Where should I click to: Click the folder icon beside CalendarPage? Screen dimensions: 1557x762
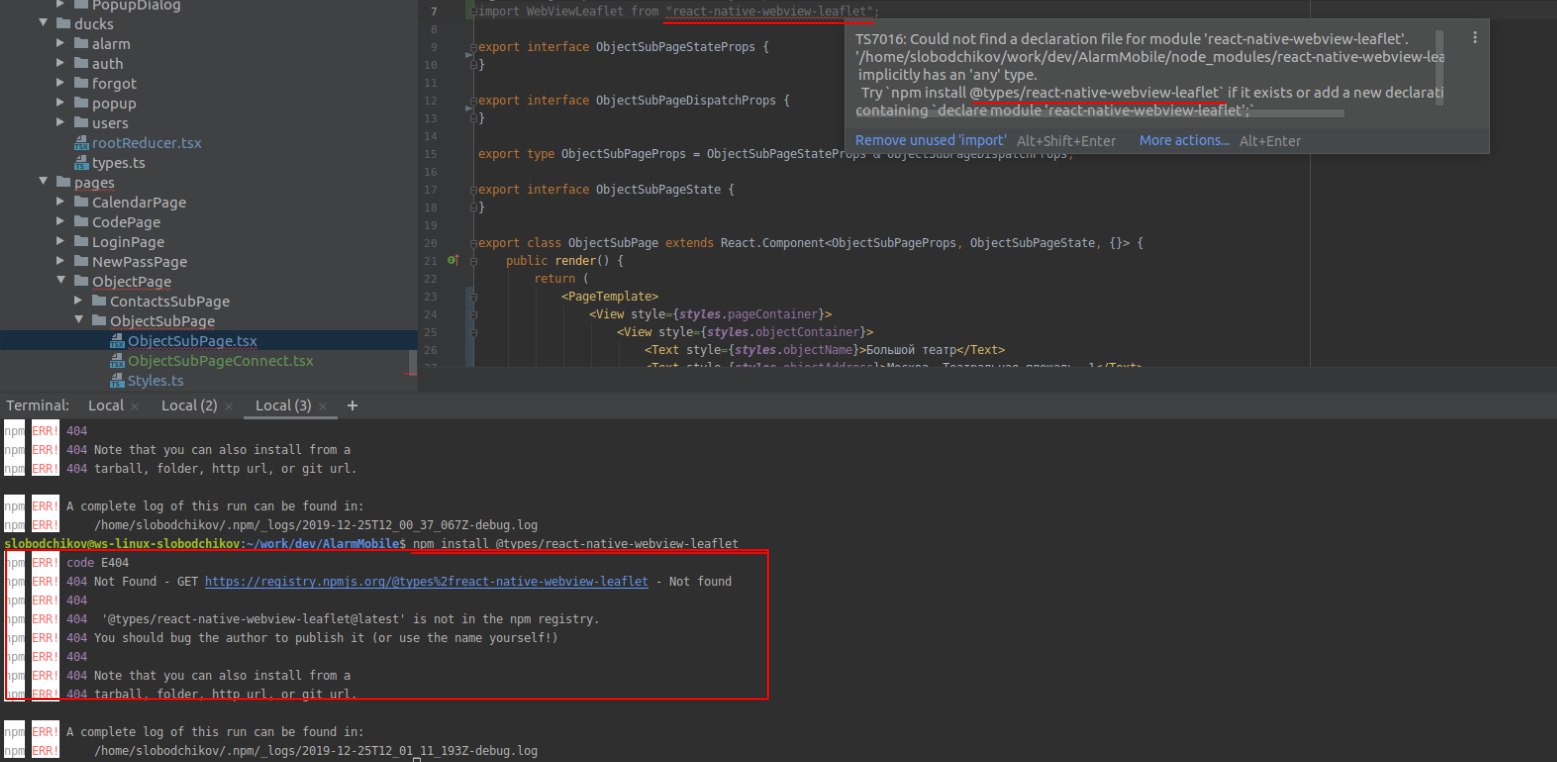pyautogui.click(x=81, y=202)
